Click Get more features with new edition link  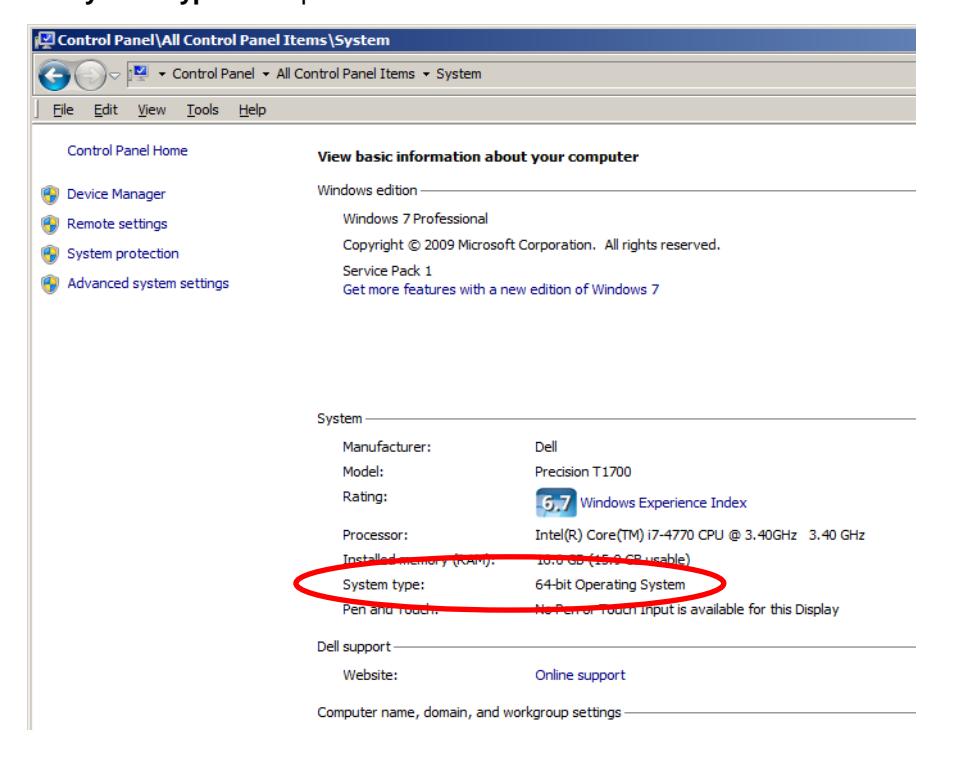point(501,290)
